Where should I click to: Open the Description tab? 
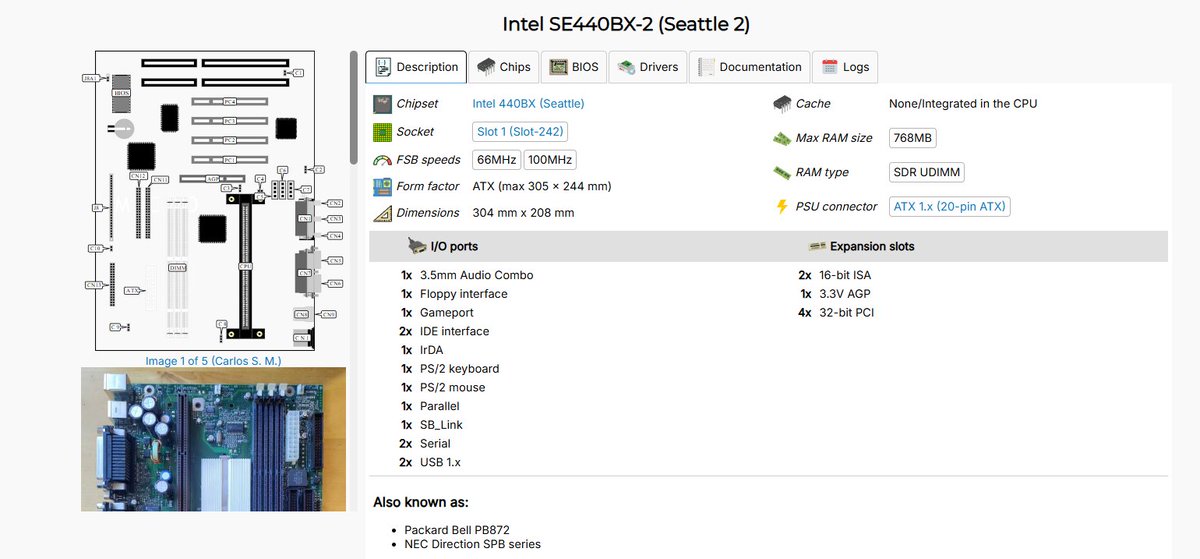(x=416, y=67)
